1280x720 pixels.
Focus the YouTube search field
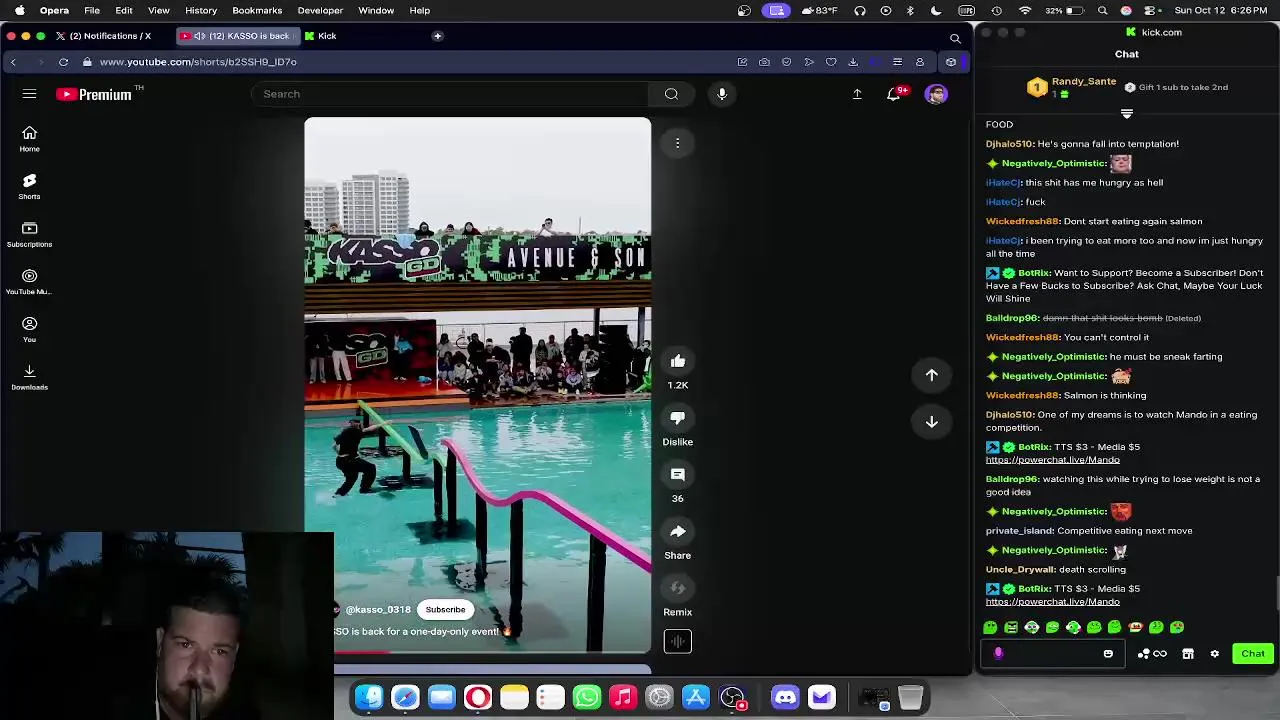pos(450,94)
